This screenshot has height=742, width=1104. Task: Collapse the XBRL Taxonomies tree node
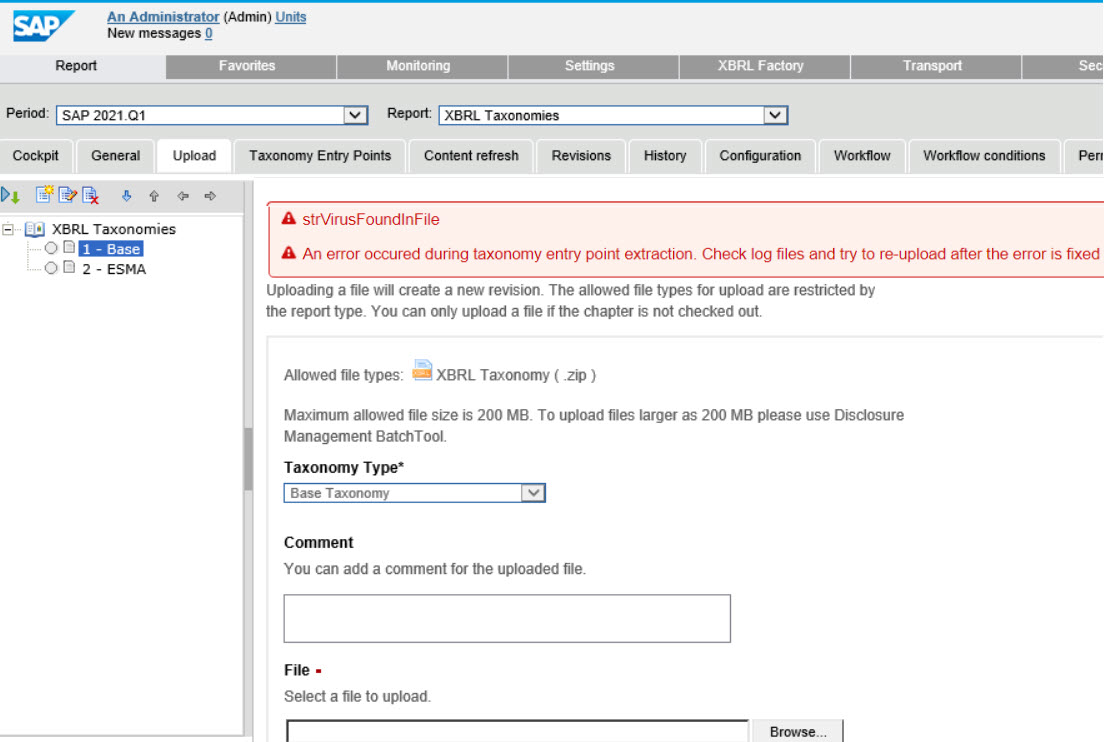[8, 229]
